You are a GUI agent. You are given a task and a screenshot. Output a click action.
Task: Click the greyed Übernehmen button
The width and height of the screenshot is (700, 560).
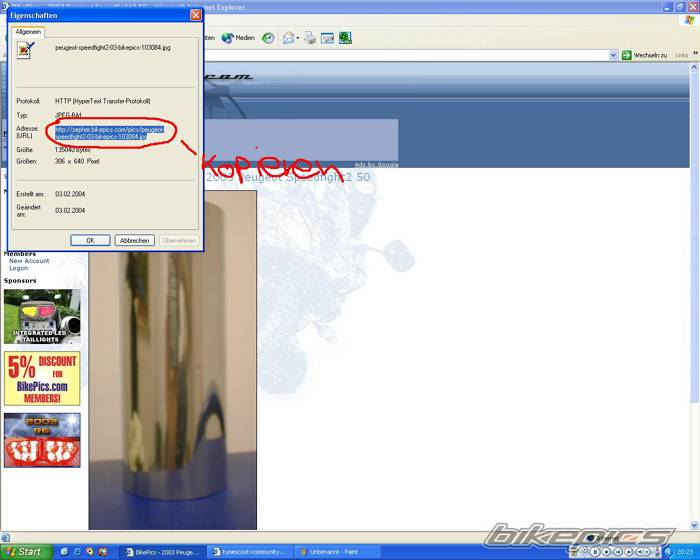coord(179,240)
